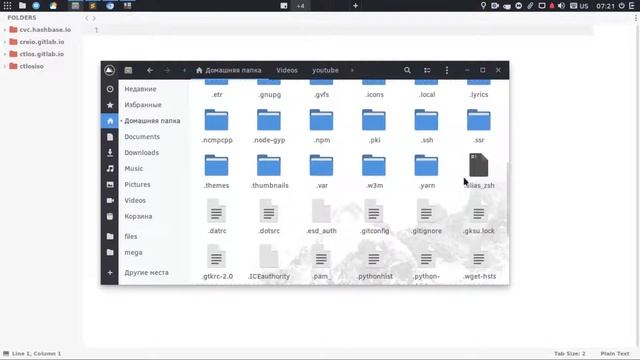Viewport: 640px width, 360px height.
Task: Select the .ssr folder
Action: 478,127
